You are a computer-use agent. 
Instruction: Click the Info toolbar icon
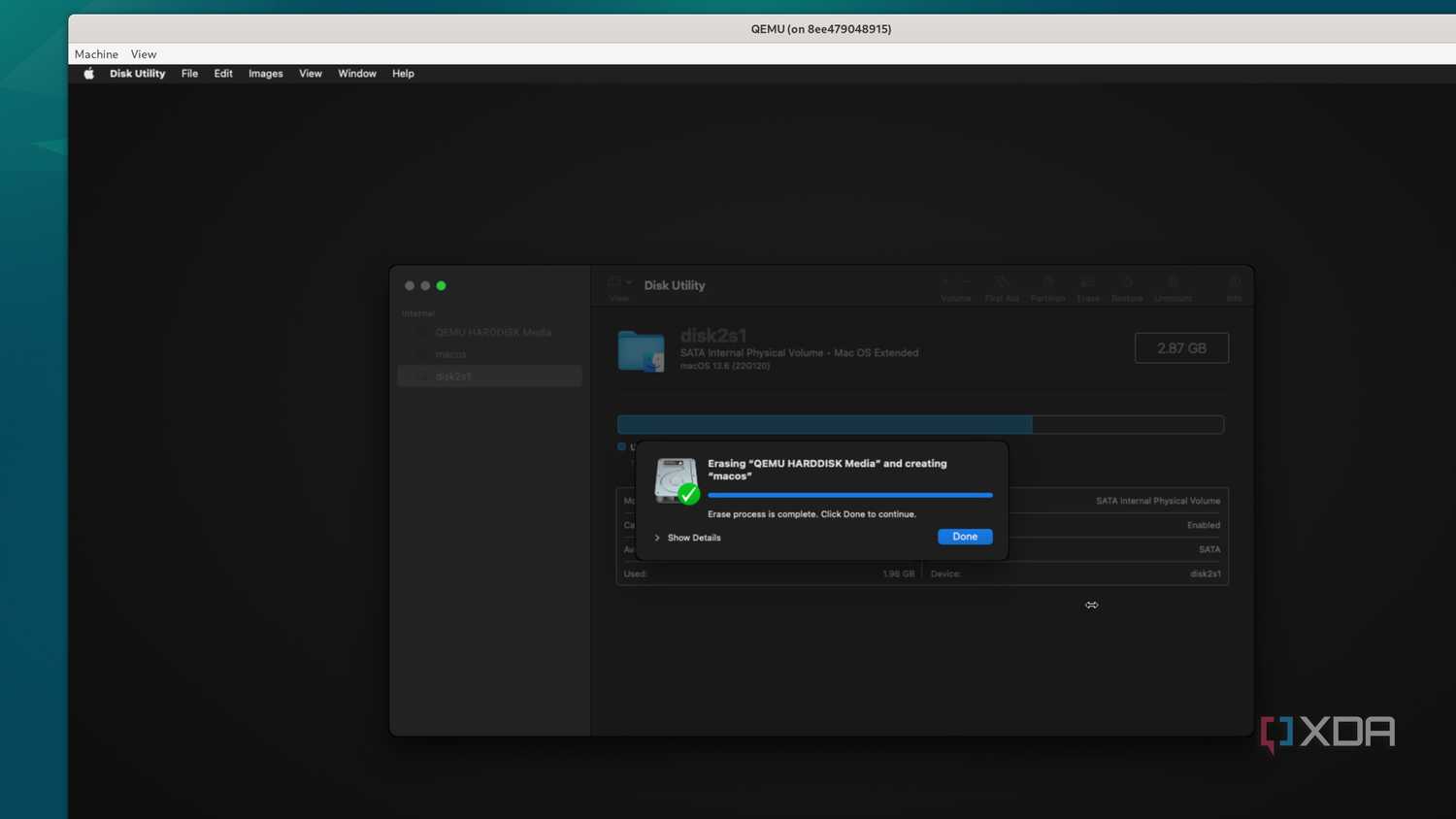[1235, 288]
